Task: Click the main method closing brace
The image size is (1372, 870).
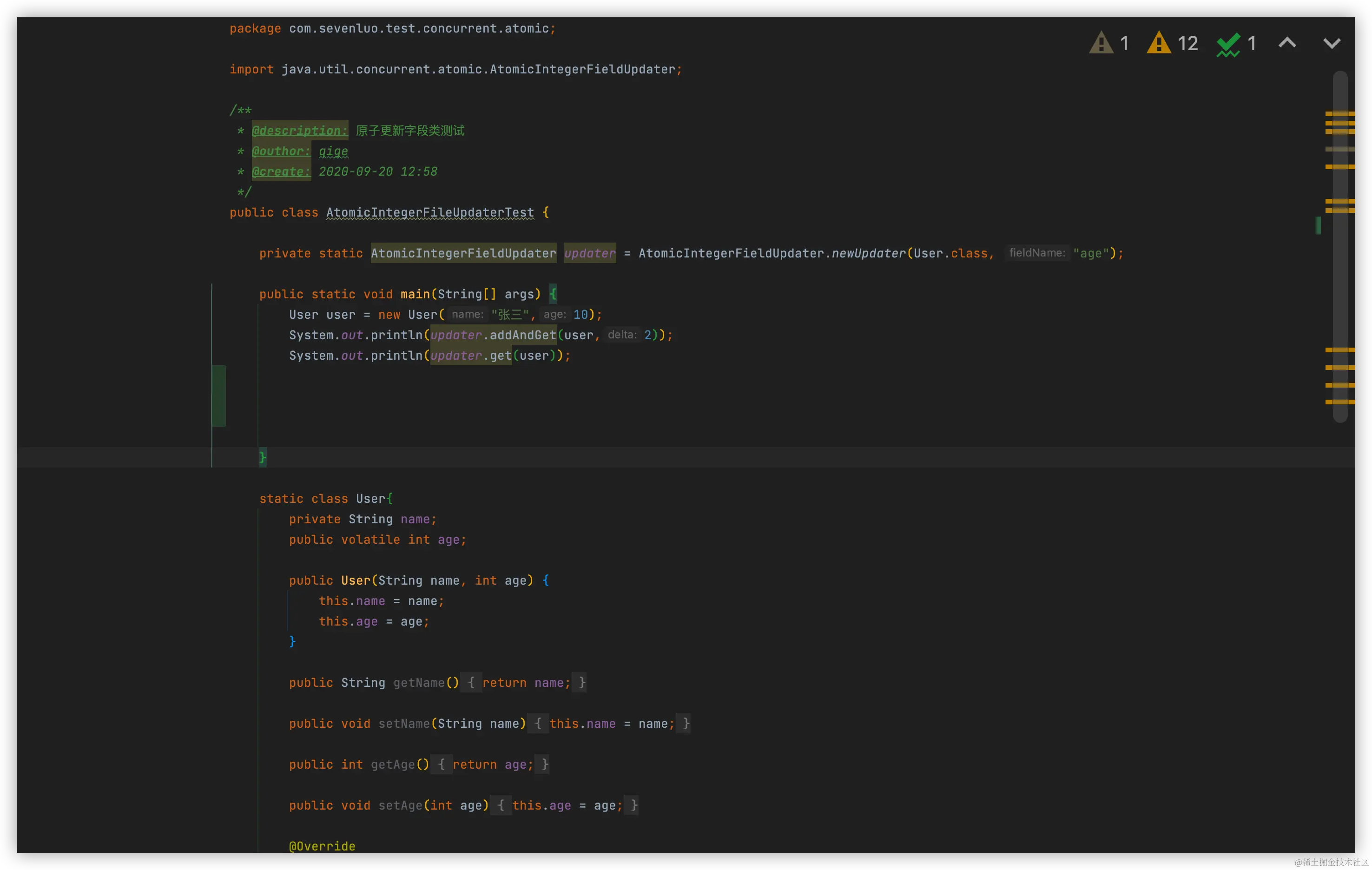Action: [263, 457]
